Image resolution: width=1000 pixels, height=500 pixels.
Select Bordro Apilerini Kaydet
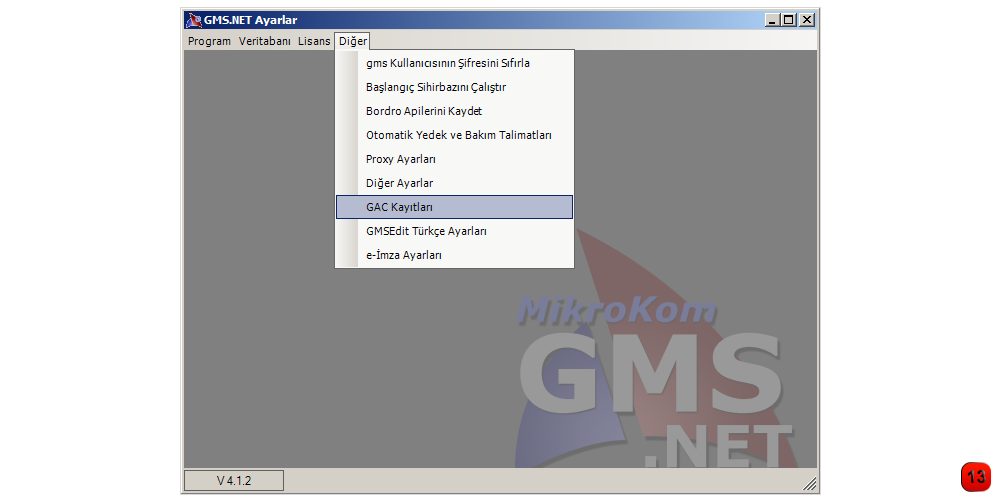454,111
